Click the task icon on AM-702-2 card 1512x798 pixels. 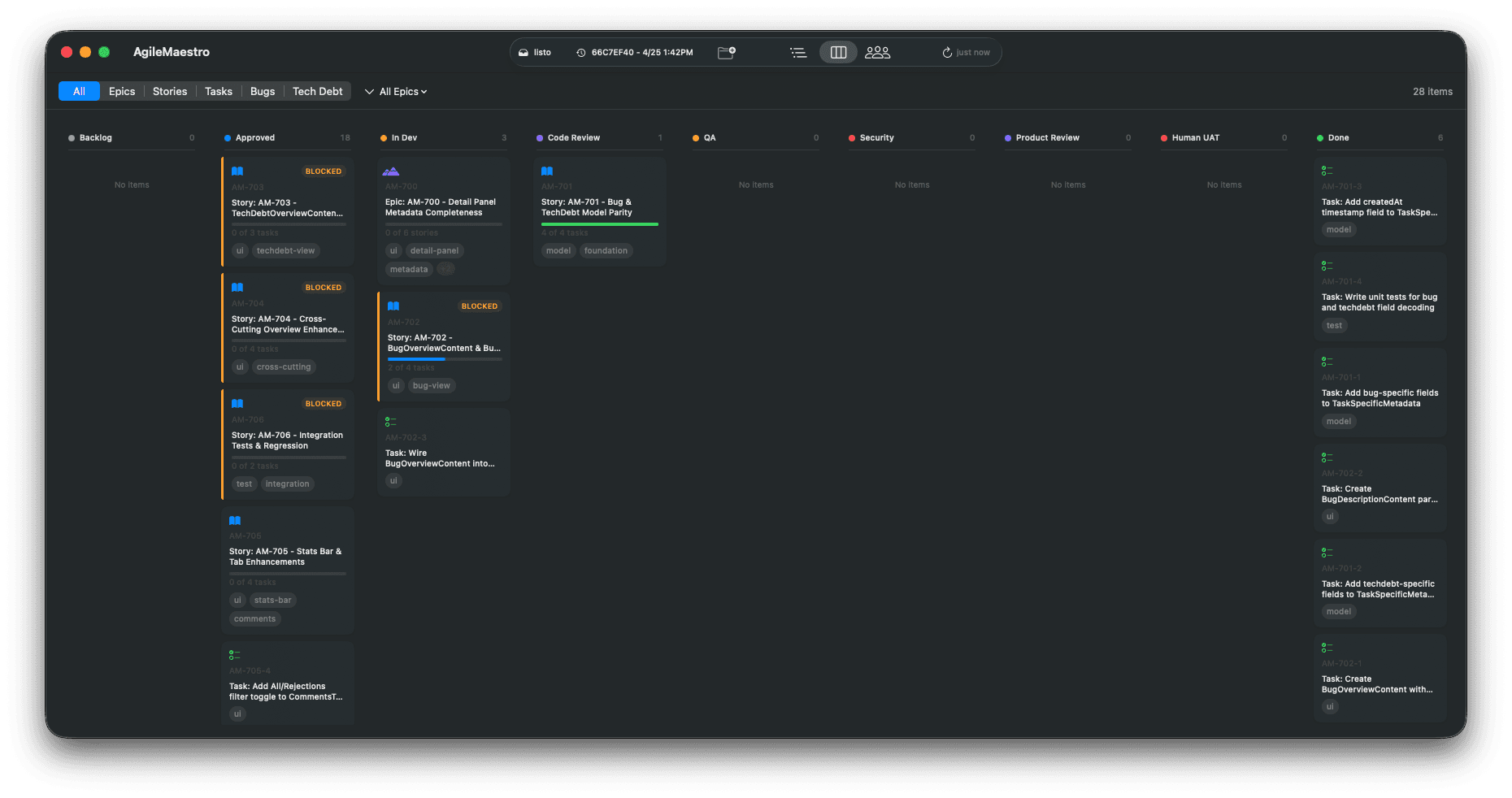click(x=1327, y=458)
